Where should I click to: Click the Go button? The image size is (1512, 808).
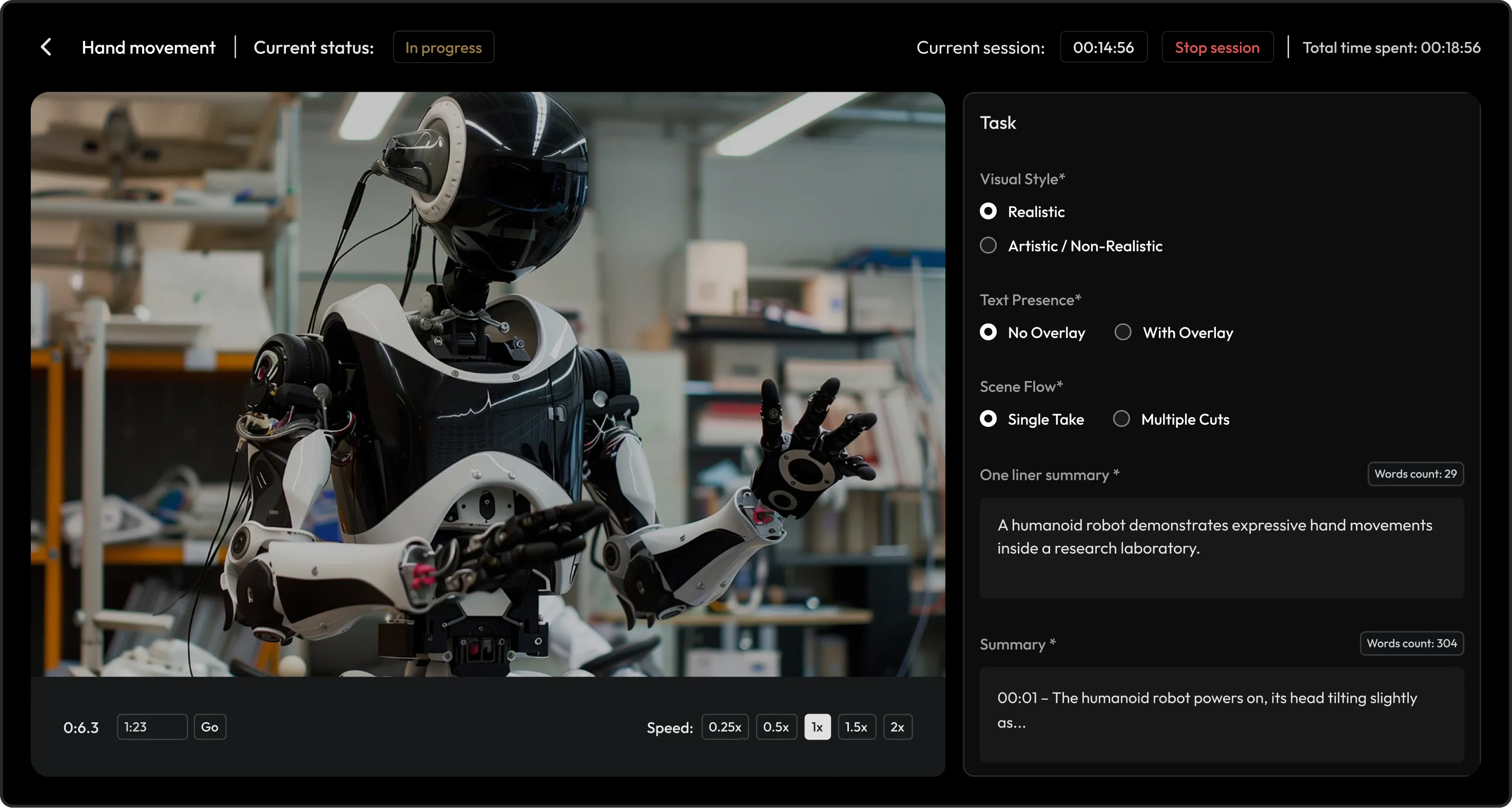pyautogui.click(x=209, y=727)
